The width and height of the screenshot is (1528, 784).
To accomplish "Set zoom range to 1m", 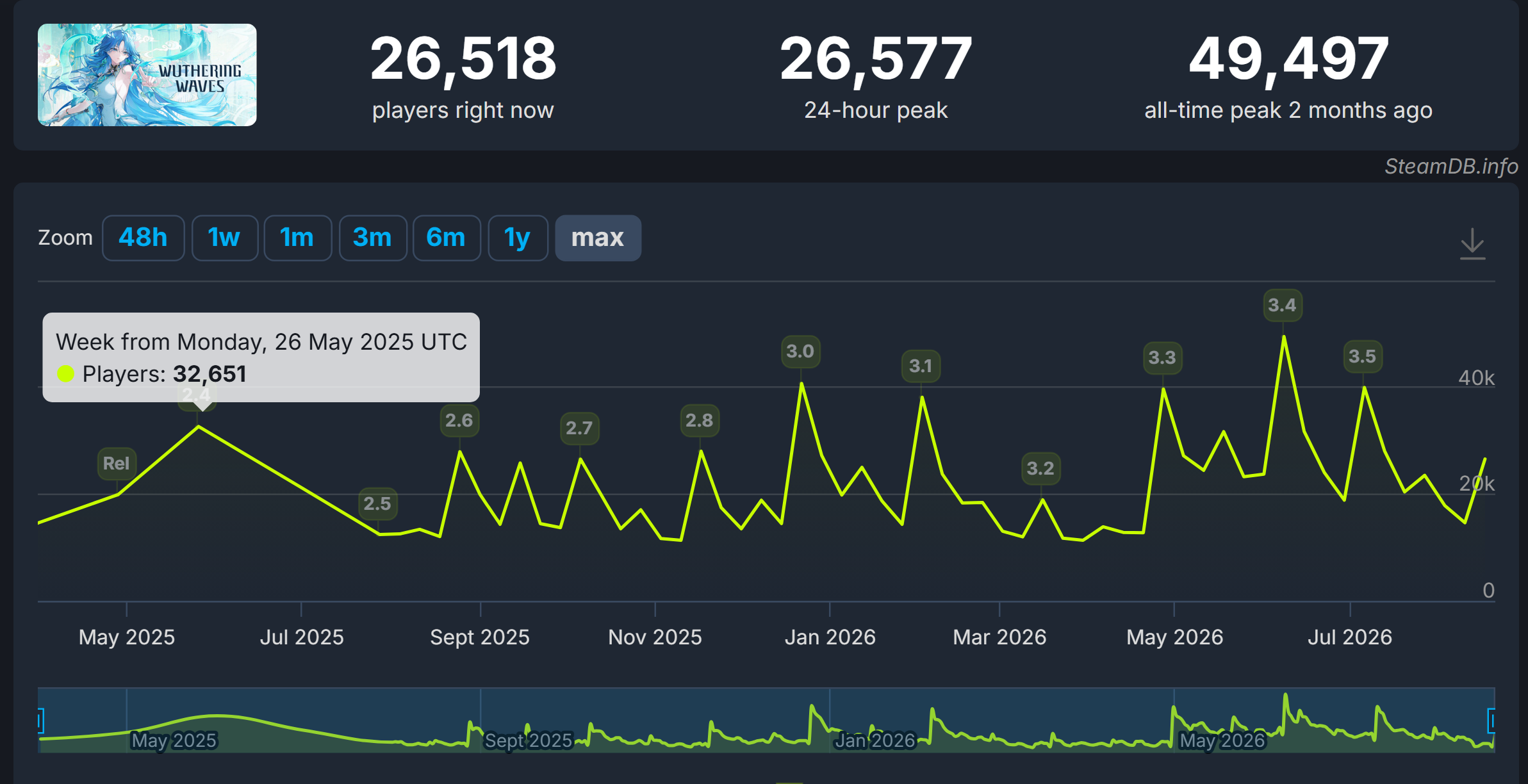I will [297, 238].
